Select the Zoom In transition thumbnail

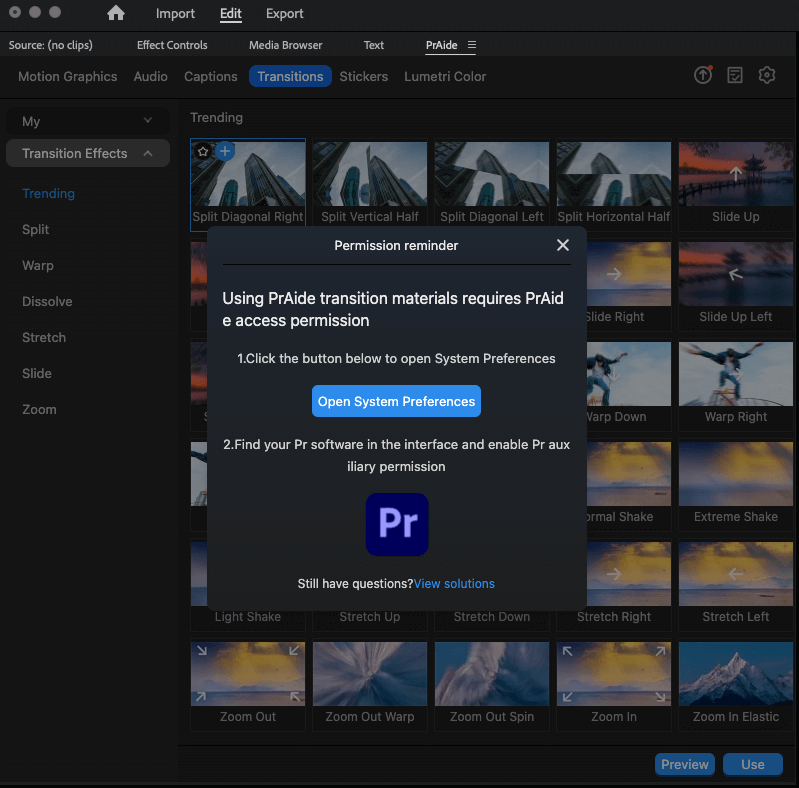[614, 674]
